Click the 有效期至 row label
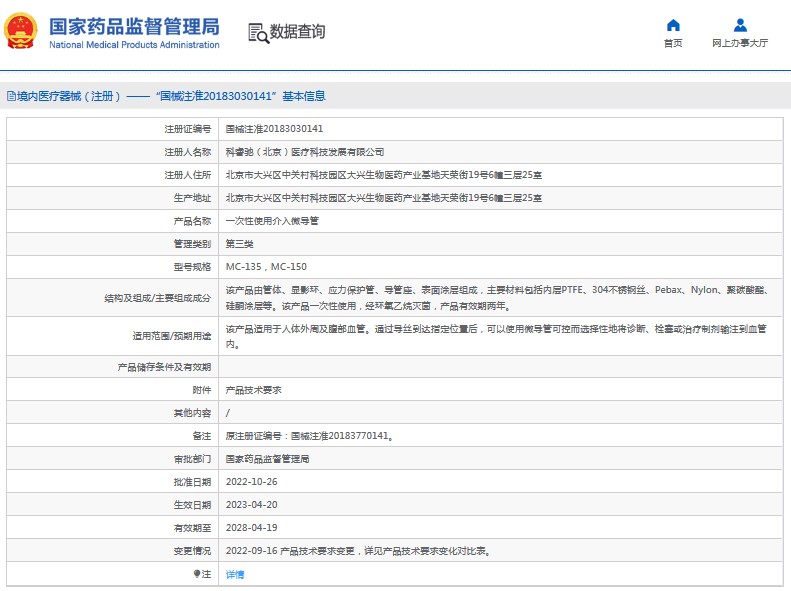Viewport: 791px width, 591px height. point(192,528)
